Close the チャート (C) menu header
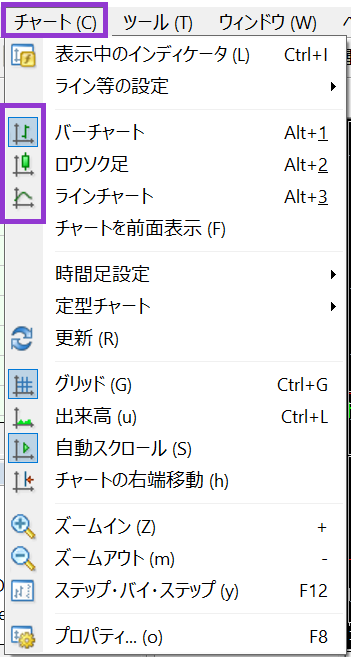This screenshot has width=364, height=668. tap(55, 21)
